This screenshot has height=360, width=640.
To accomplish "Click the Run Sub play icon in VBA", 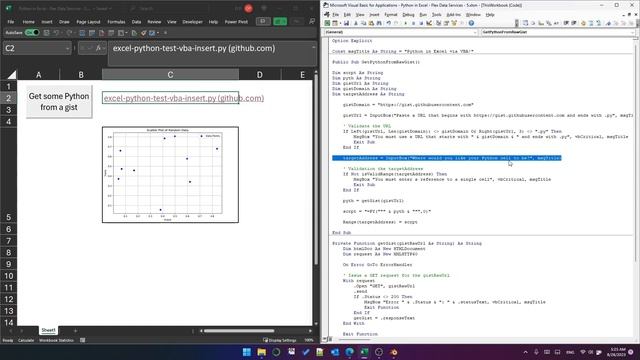I will click(406, 23).
